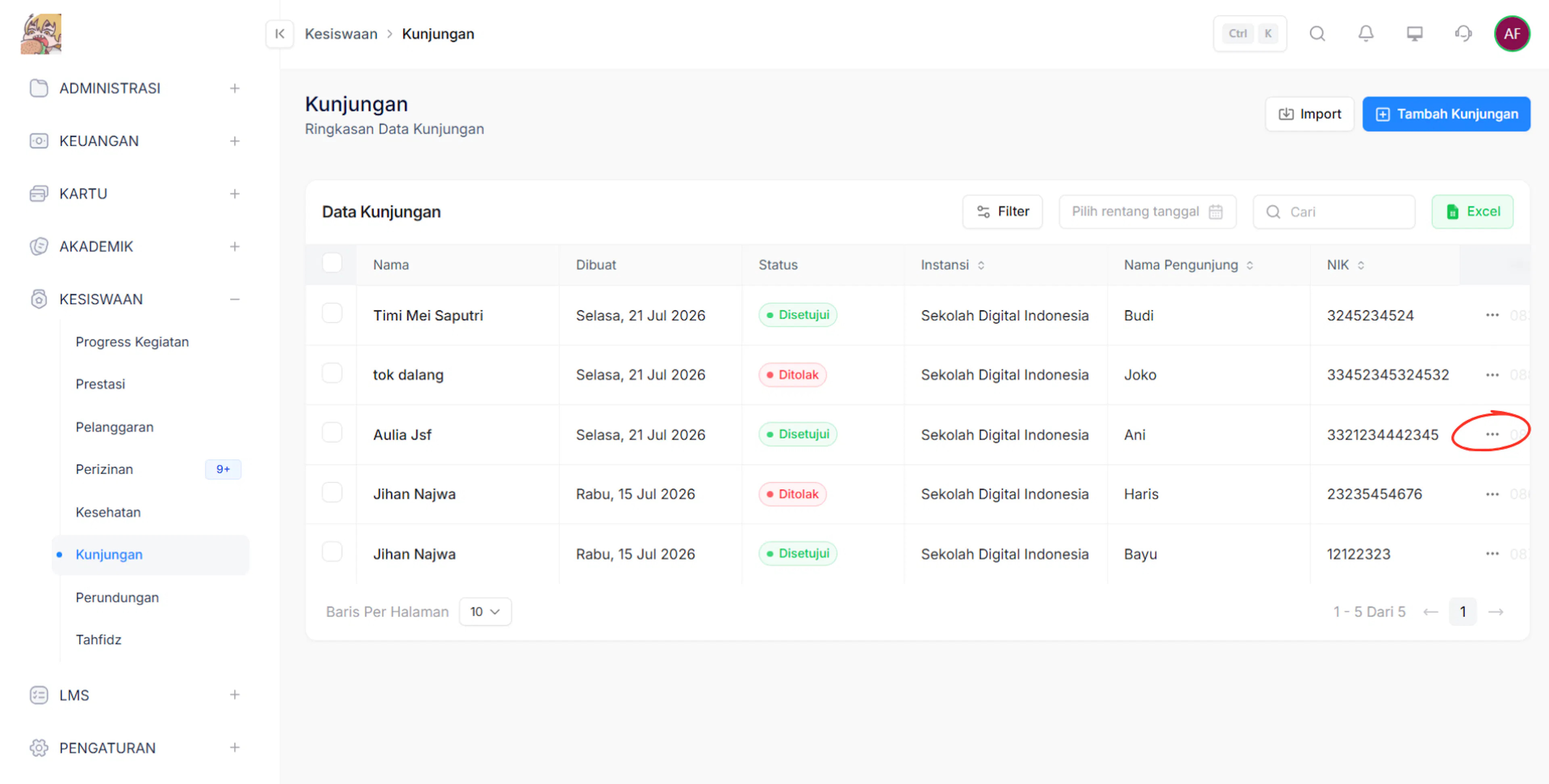The height and width of the screenshot is (784, 1549).
Task: Open Pelanggaran submenu item
Action: (x=114, y=427)
